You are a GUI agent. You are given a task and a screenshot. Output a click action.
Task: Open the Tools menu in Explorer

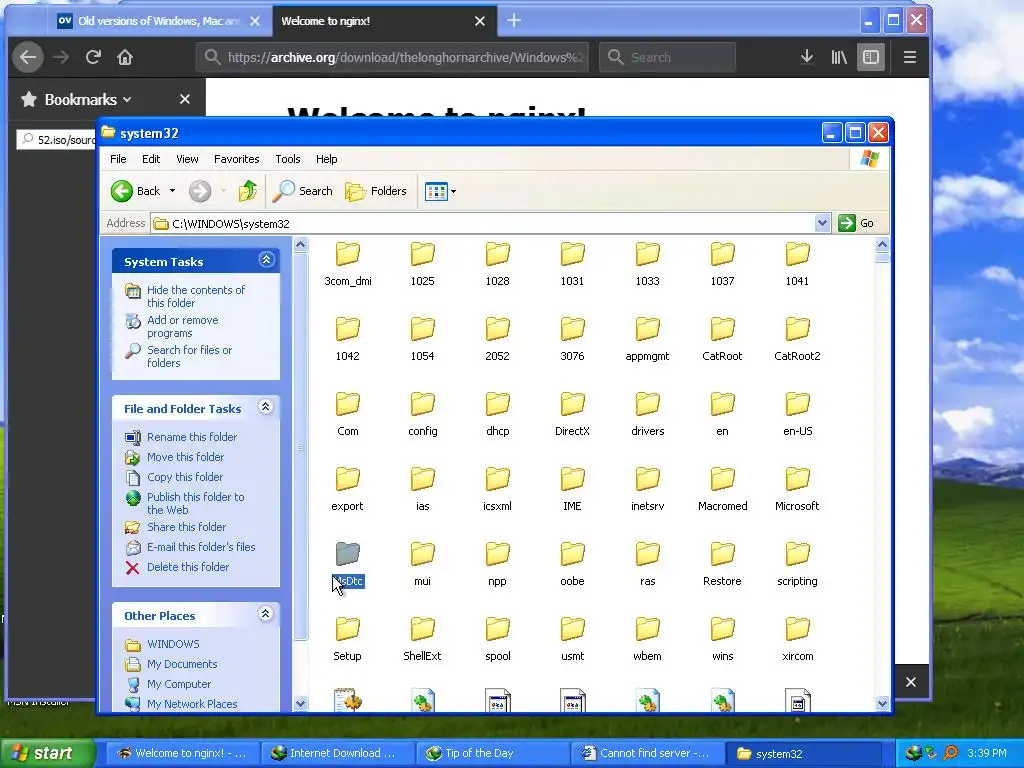click(x=287, y=159)
